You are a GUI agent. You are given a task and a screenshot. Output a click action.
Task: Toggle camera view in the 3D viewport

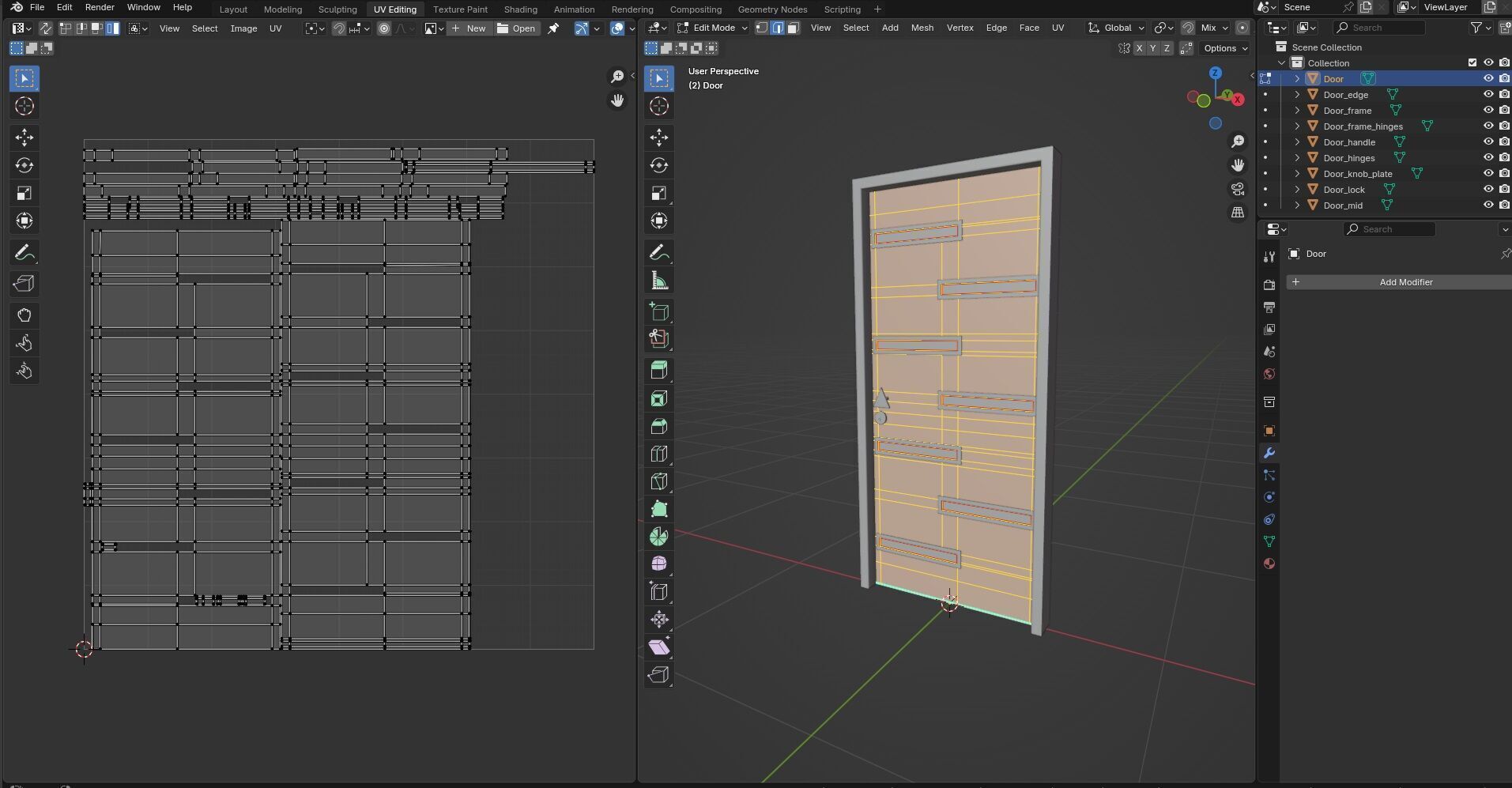[1238, 189]
